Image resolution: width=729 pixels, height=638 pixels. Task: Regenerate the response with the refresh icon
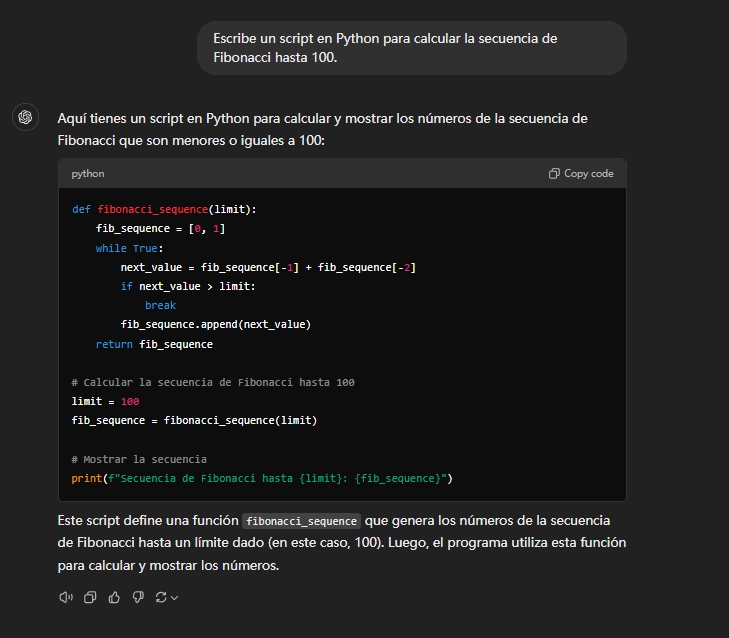click(161, 597)
